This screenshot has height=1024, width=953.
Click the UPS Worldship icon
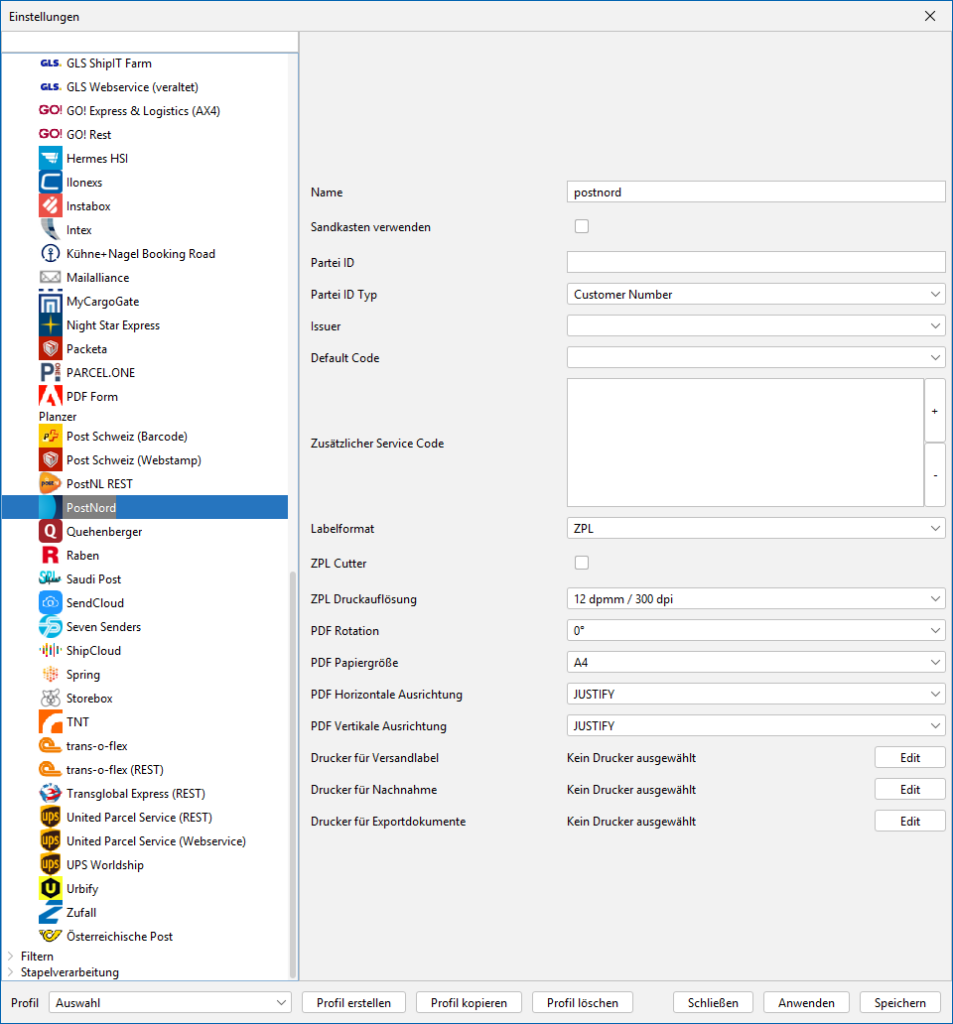[x=50, y=865]
